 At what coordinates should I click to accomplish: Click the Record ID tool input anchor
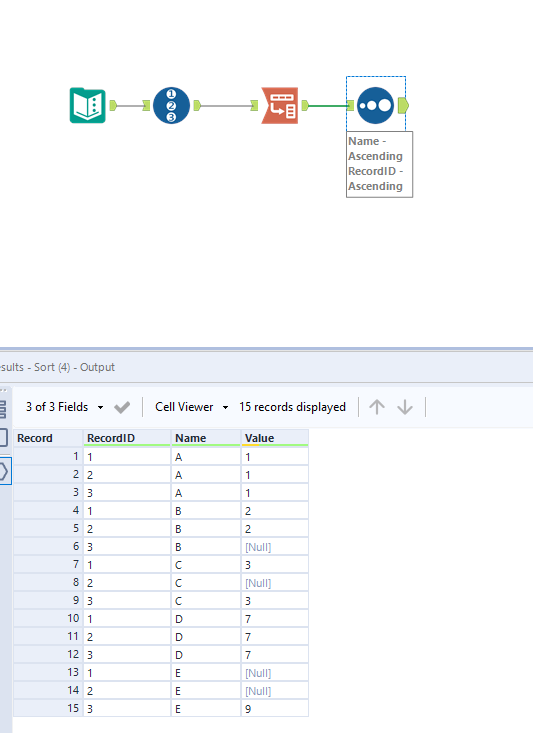pos(146,106)
